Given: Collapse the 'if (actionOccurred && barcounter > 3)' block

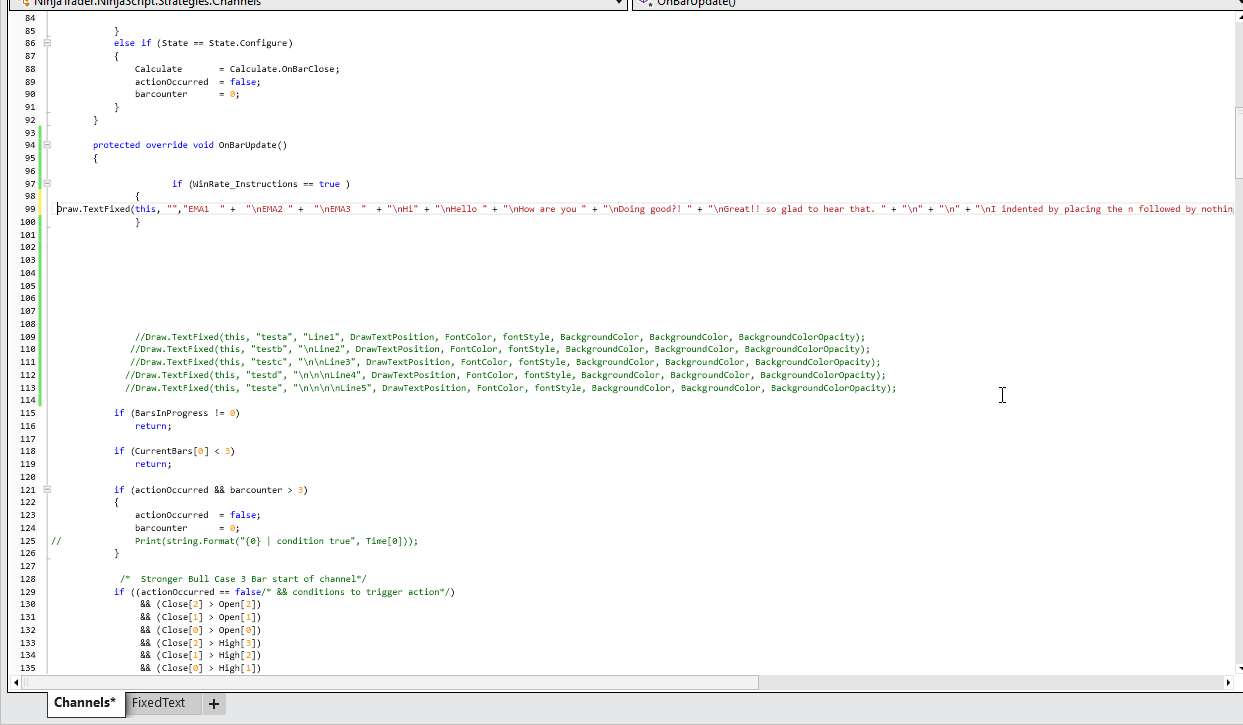Looking at the screenshot, I should point(47,490).
